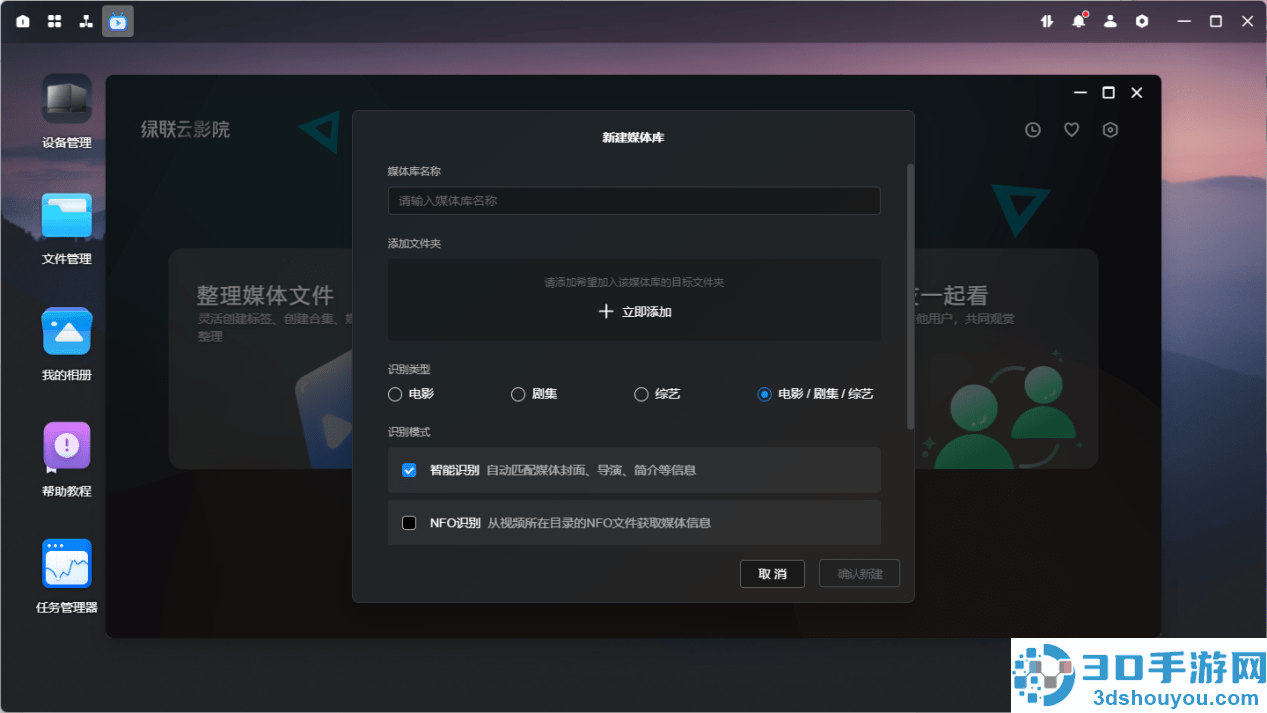1267x713 pixels.
Task: Click the 识别类型 label
Action: click(x=409, y=370)
